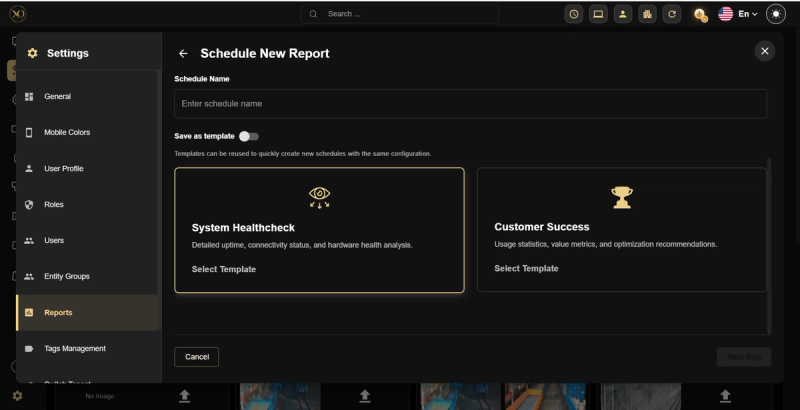Viewport: 800px width, 410px height.
Task: Click the Entity Groups people icon
Action: point(29,276)
